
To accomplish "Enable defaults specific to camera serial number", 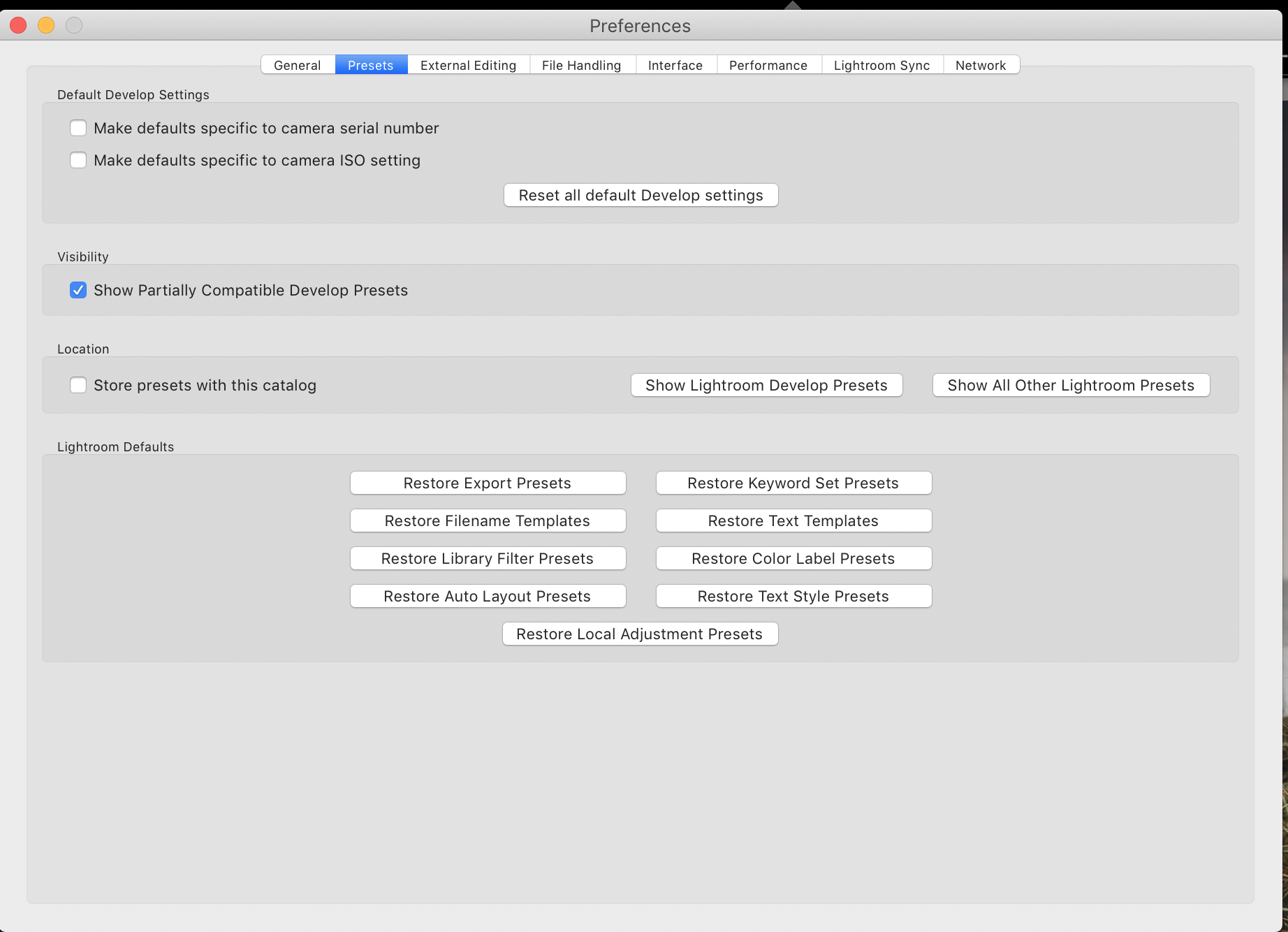I will click(x=78, y=128).
